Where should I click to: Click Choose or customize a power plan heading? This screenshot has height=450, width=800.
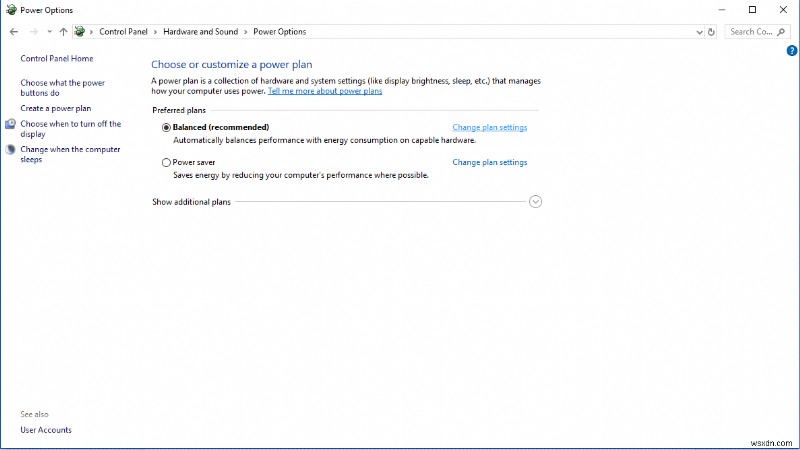232,65
